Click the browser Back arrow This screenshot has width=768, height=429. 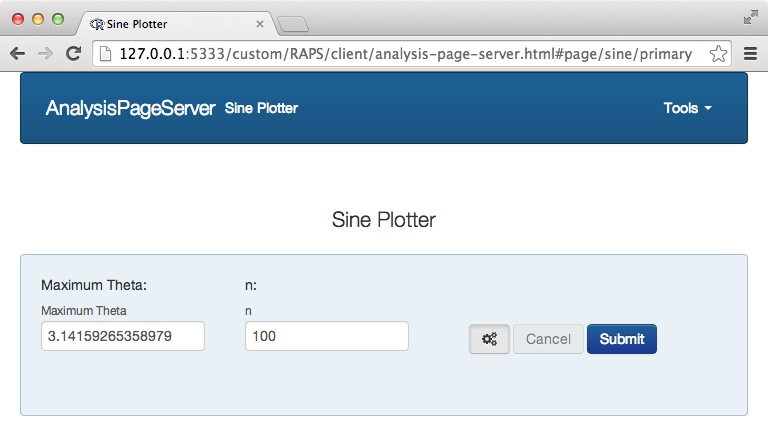18,54
